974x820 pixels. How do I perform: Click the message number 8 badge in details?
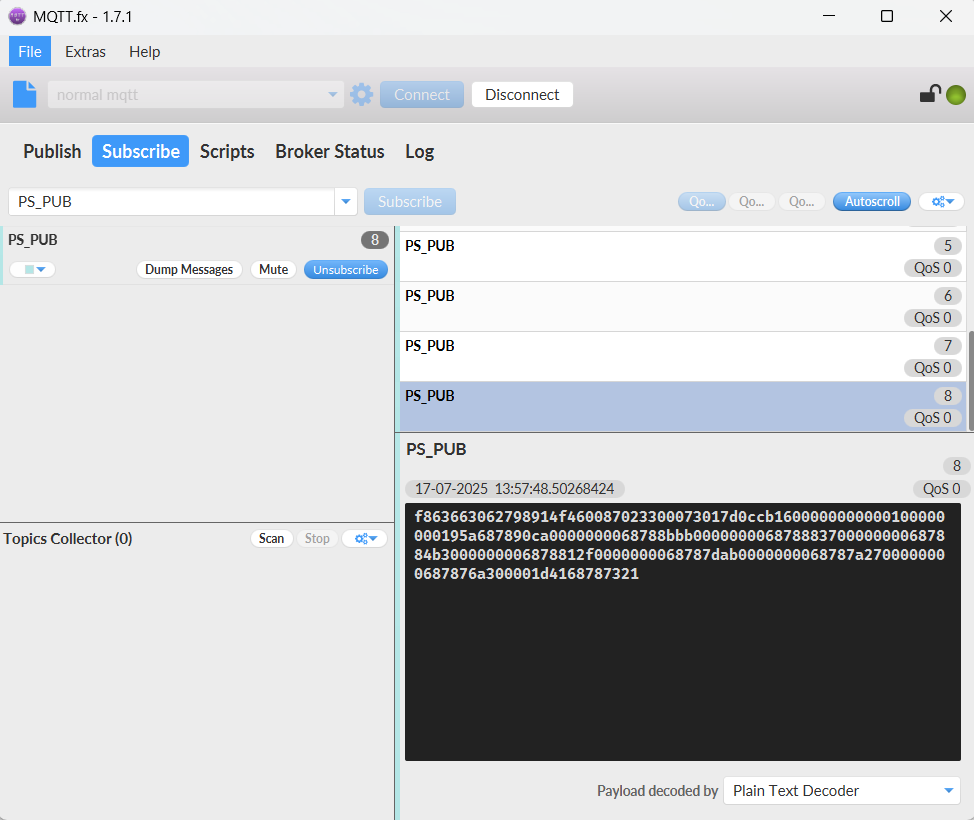point(957,466)
